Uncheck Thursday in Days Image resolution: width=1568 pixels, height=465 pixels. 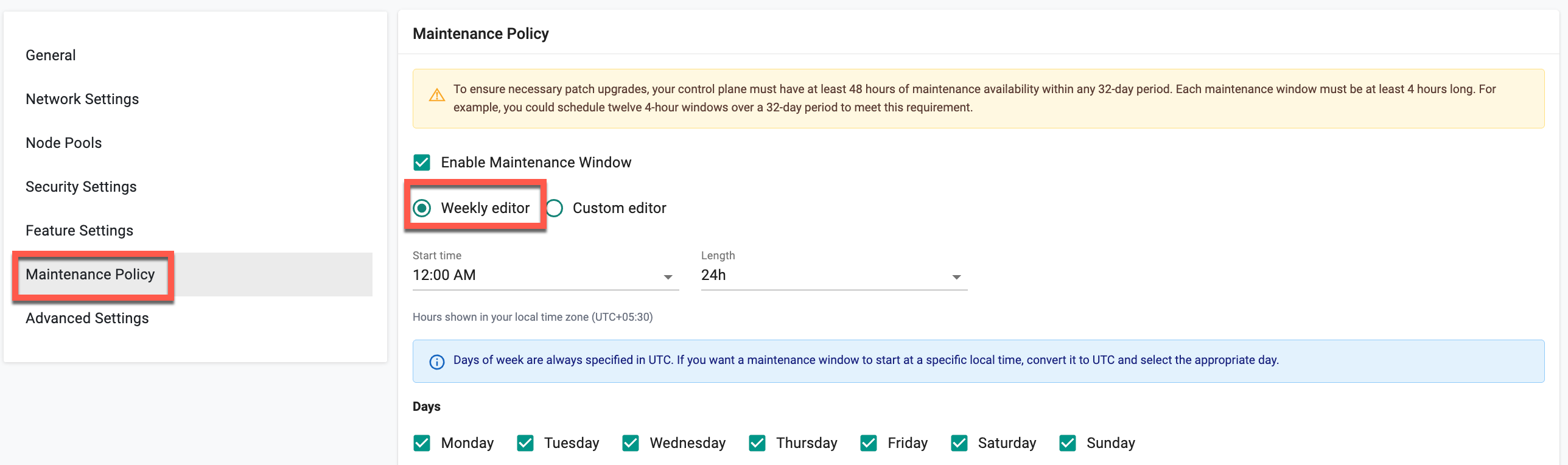(x=757, y=443)
